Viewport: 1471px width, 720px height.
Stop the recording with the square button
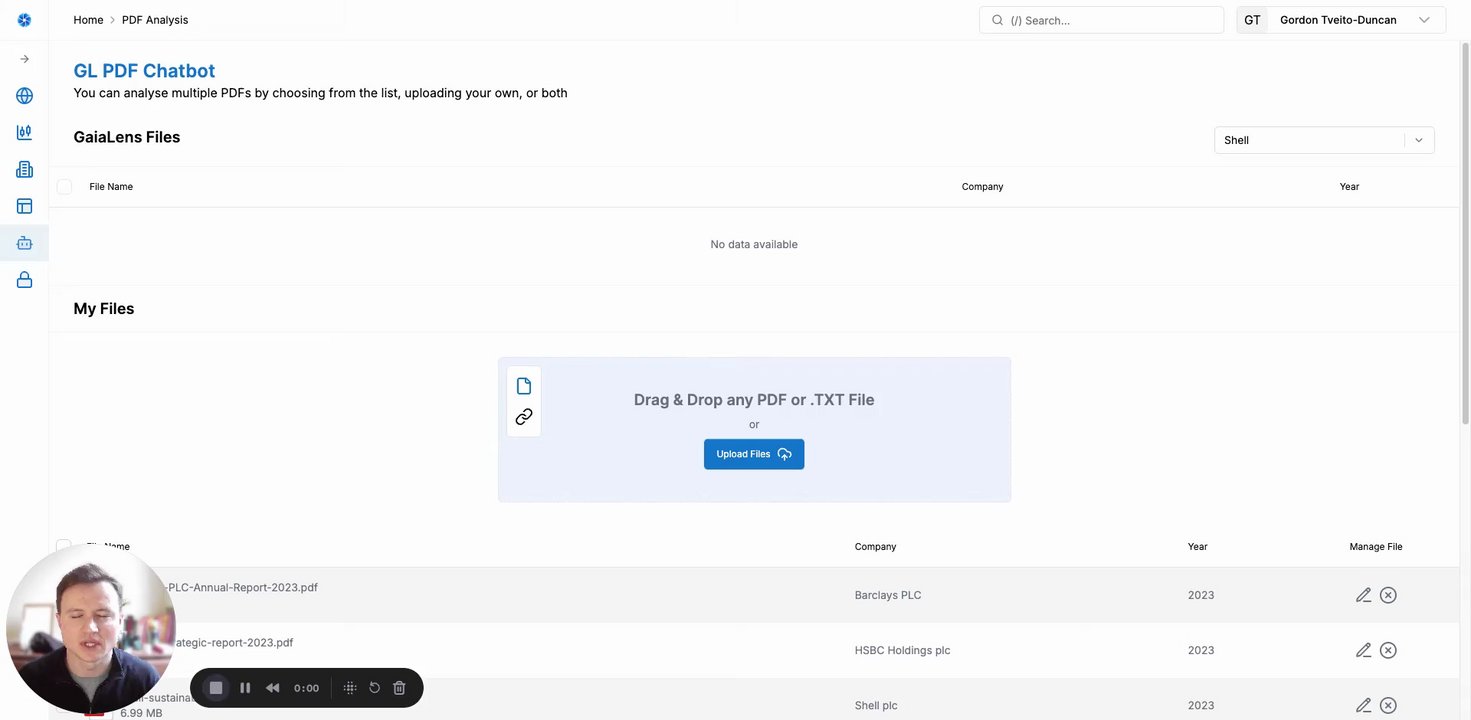pos(215,688)
